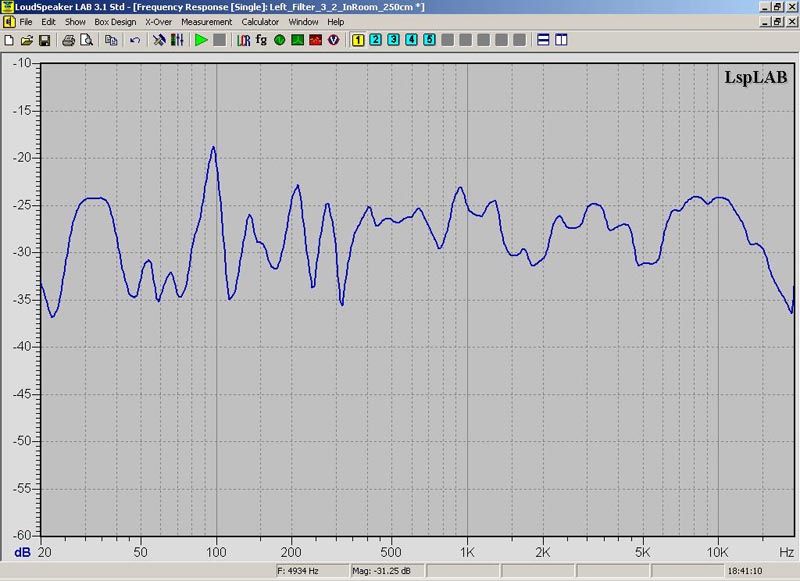
Task: Click the red spectrum toolbar icon
Action: click(x=315, y=40)
